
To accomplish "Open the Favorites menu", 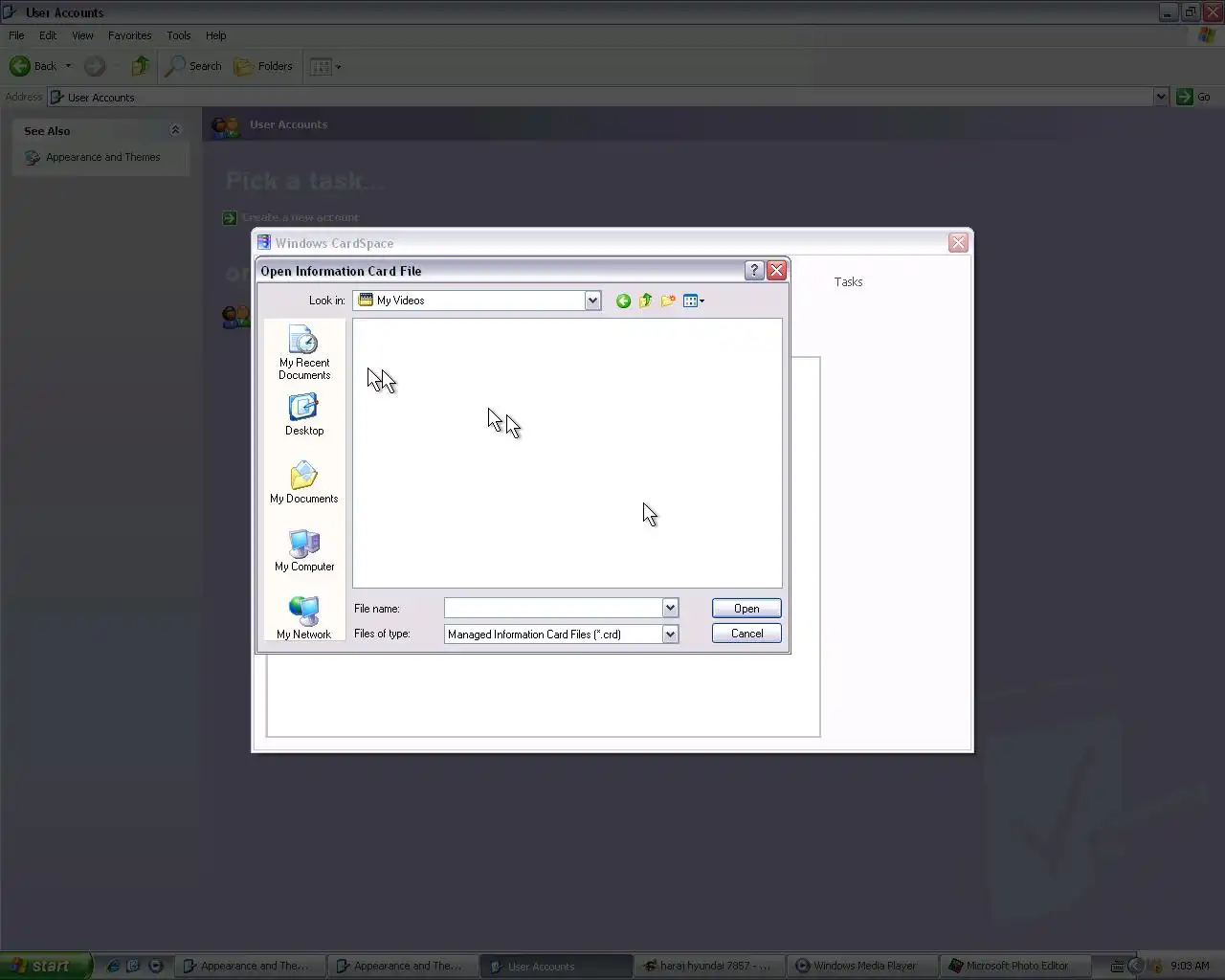I will 130,35.
